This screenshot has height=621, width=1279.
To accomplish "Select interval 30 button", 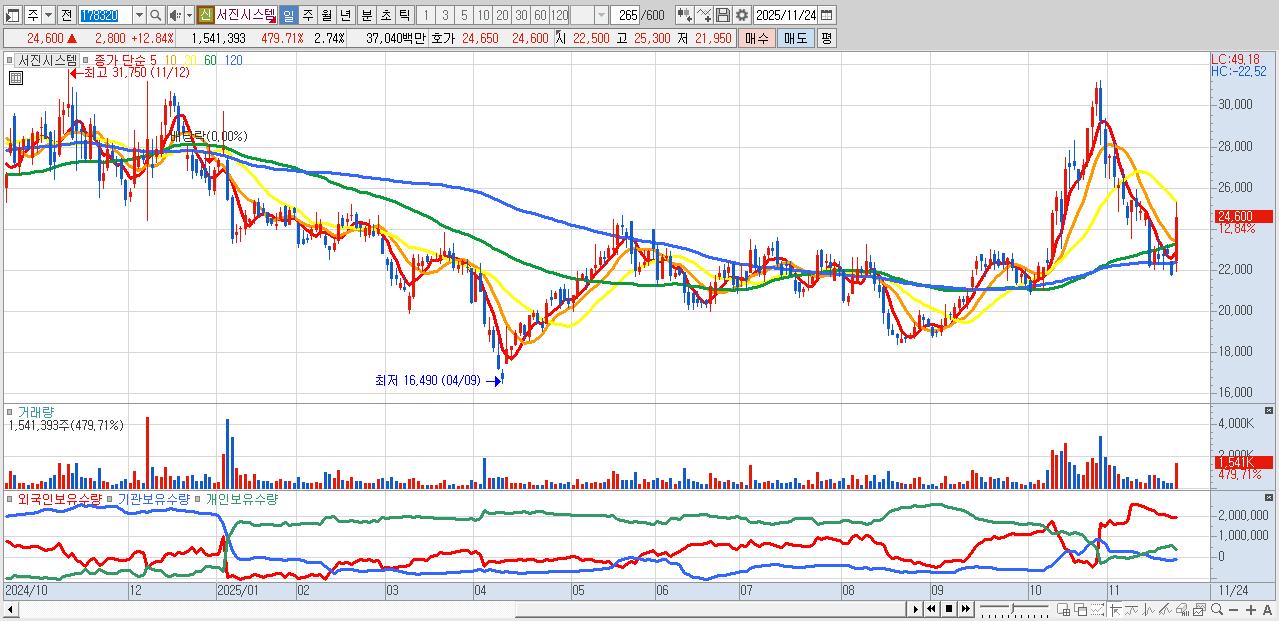I will pyautogui.click(x=521, y=15).
